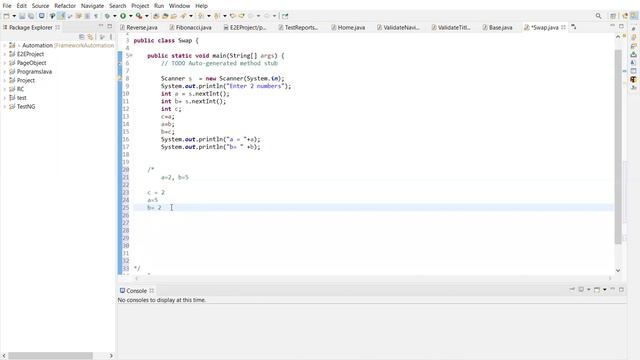This screenshot has height=360, width=640.
Task: Click the Forward navigation arrow icon
Action: [x=267, y=16]
